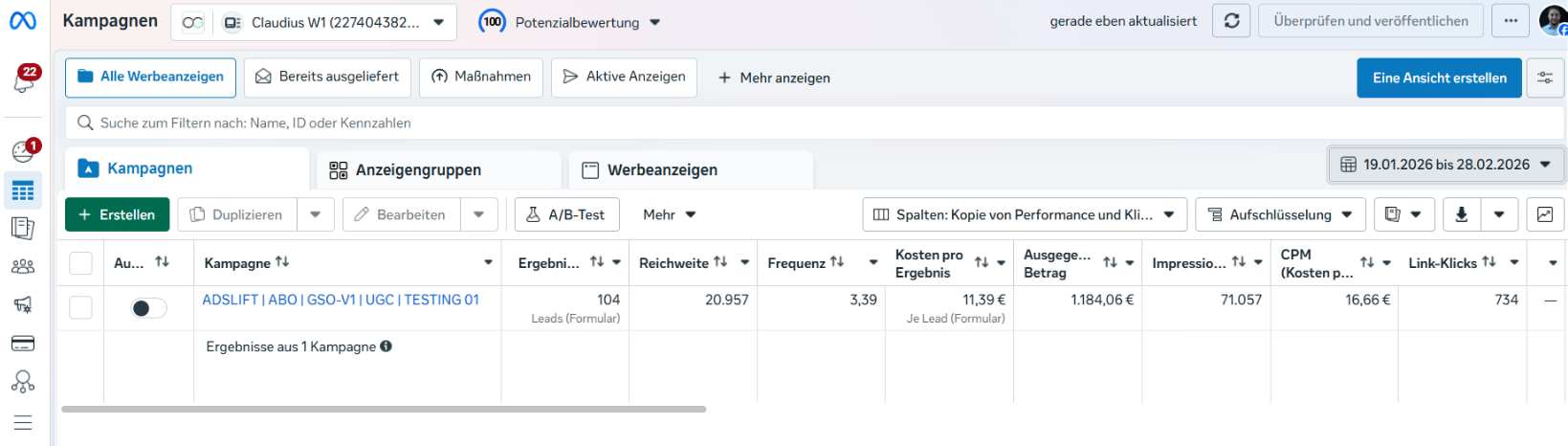Click the Bearbeiten button
The width and height of the screenshot is (1568, 446).
(x=402, y=214)
